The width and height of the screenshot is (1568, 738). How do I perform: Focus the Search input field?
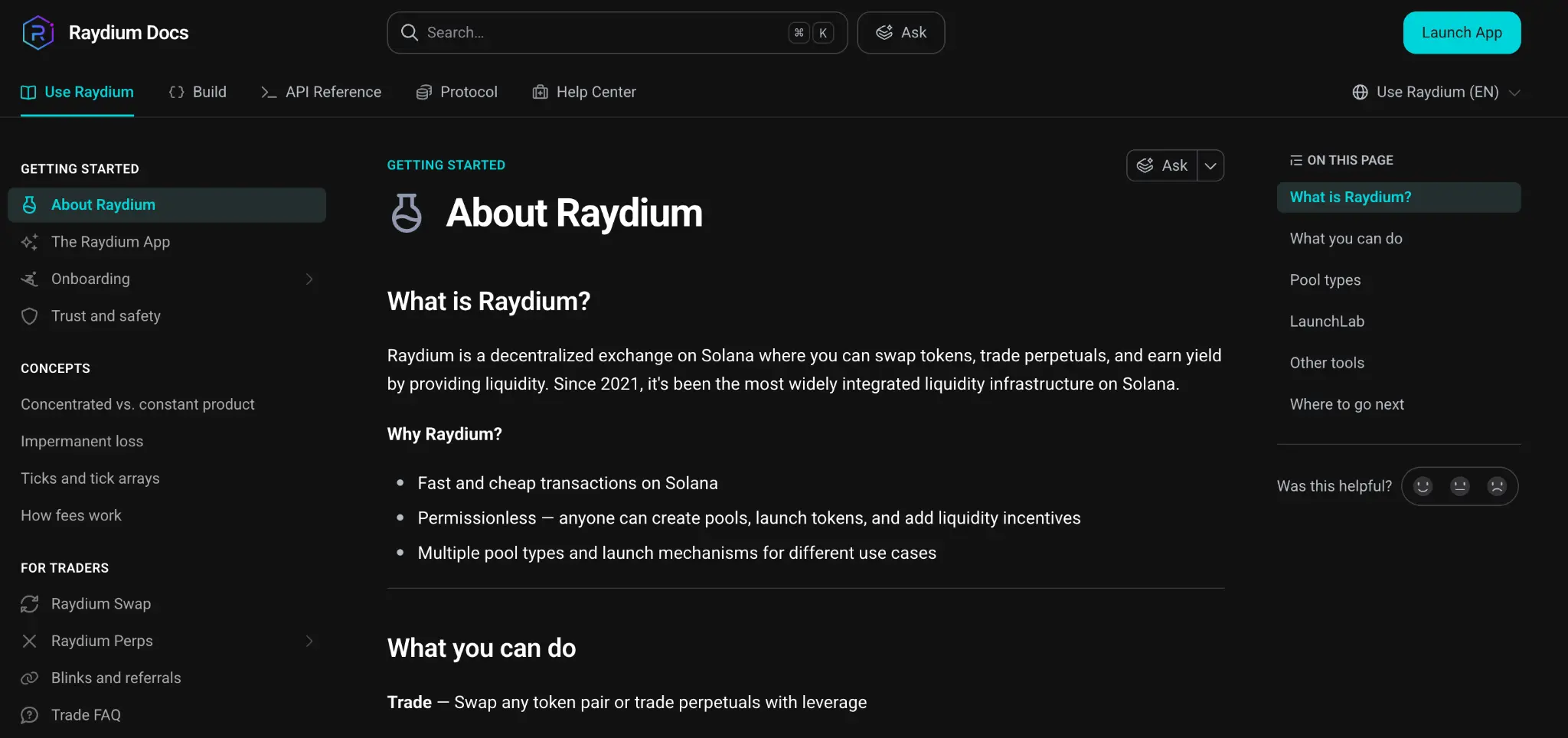click(x=617, y=33)
